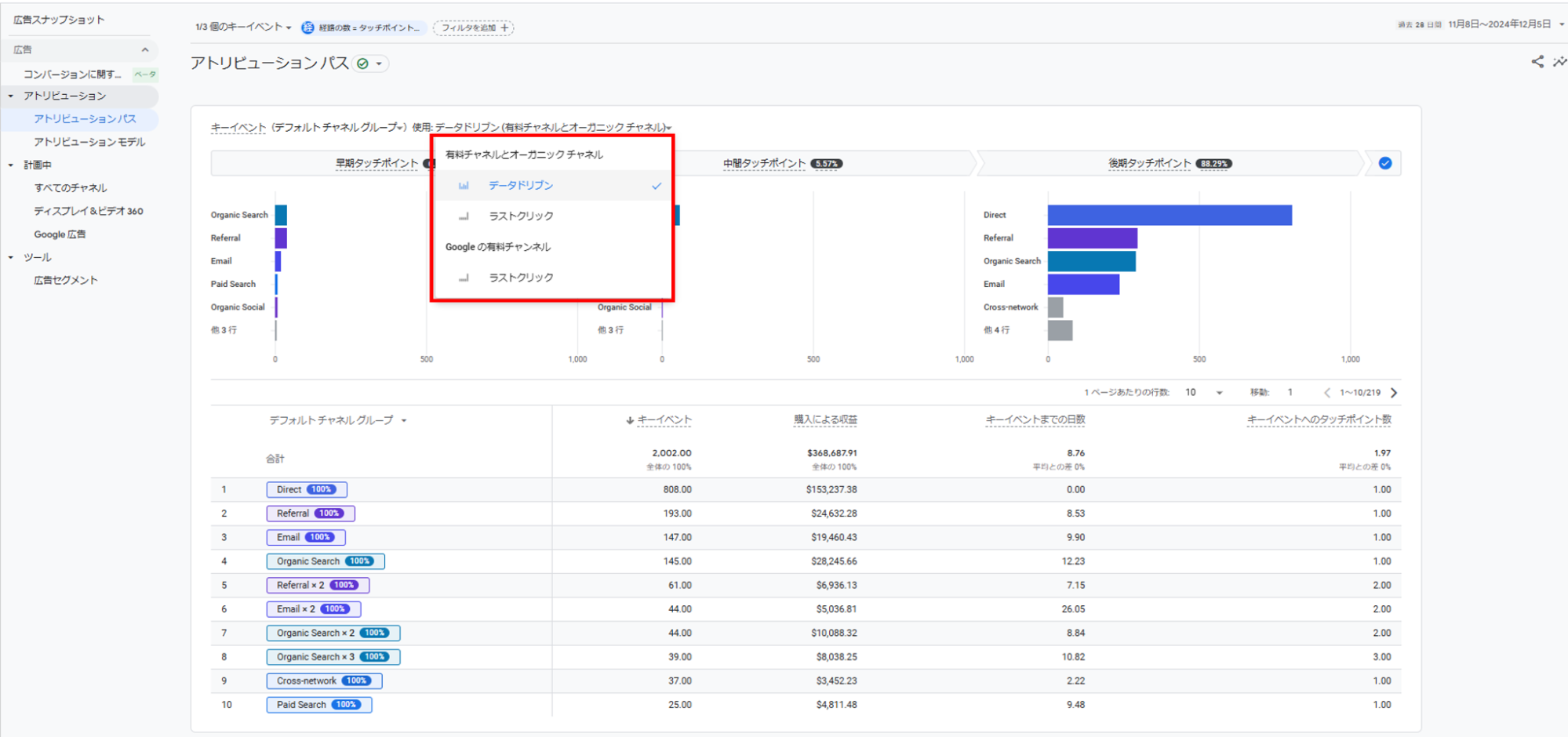Click the キーイベントへのタッチポイント数 column header
Screen dimensions: 1568x737
(1319, 420)
